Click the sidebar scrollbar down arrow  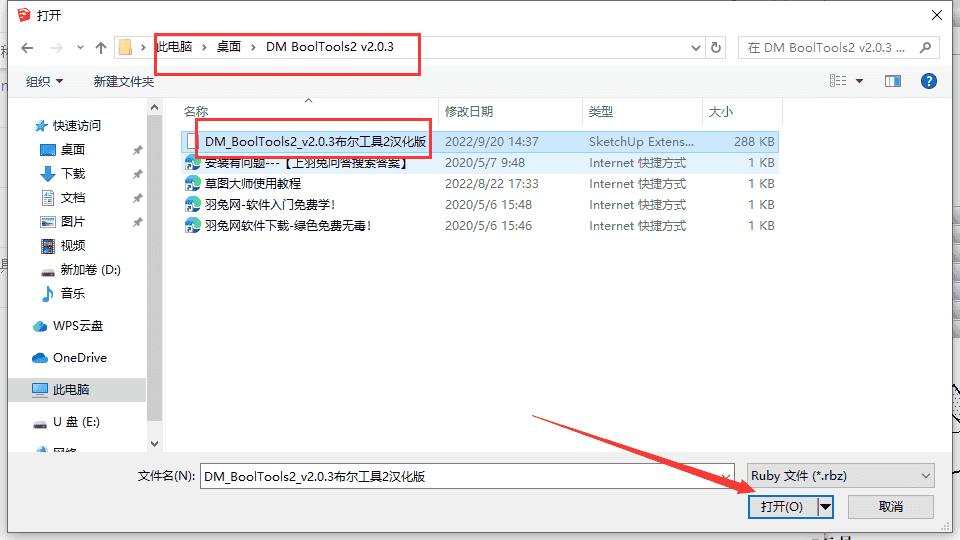click(x=154, y=444)
